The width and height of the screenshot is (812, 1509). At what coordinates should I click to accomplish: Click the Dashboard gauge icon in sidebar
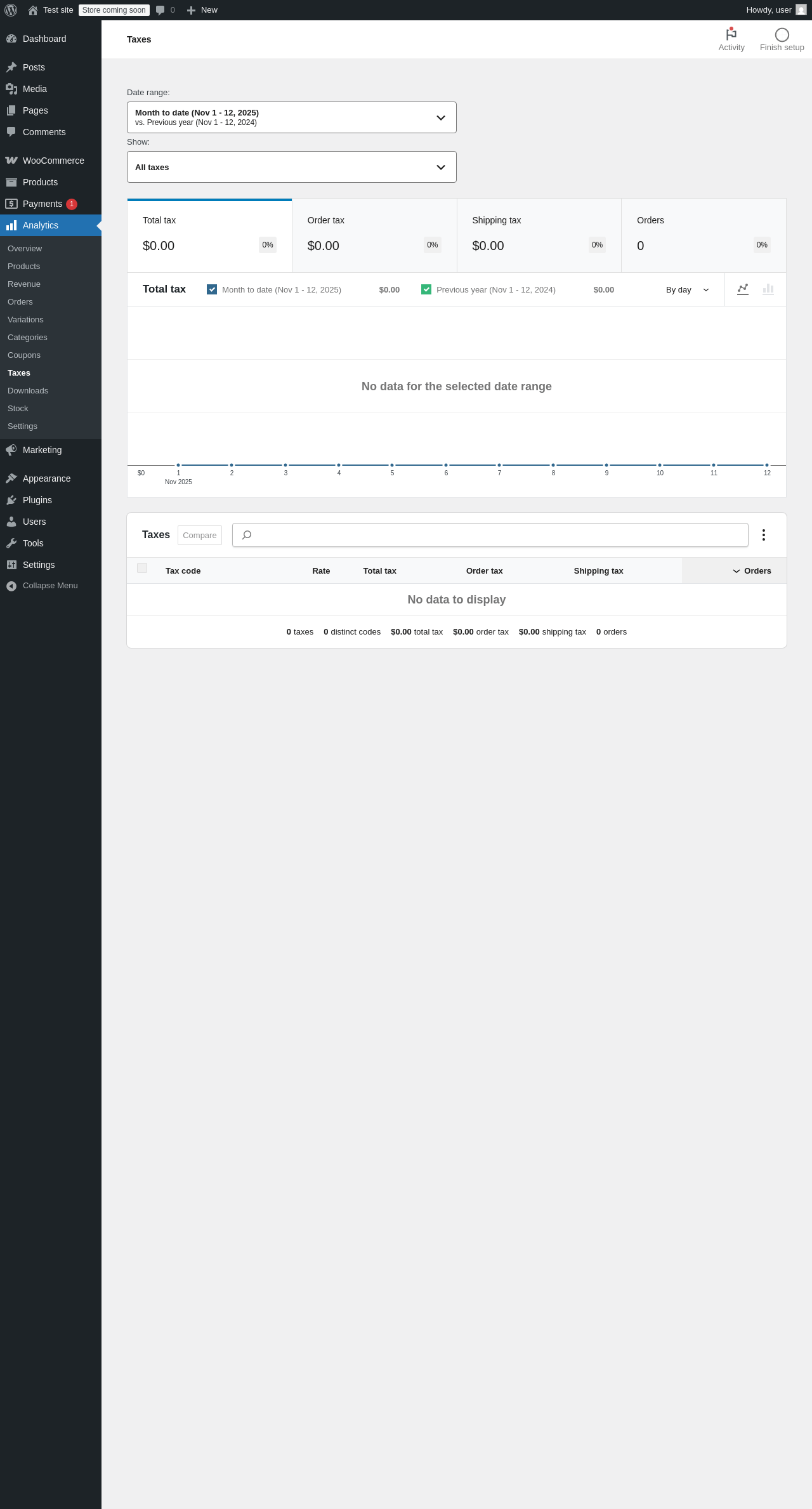11,39
